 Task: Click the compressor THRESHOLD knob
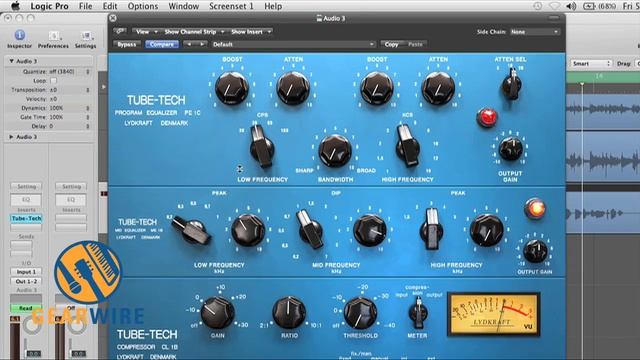[x=360, y=313]
